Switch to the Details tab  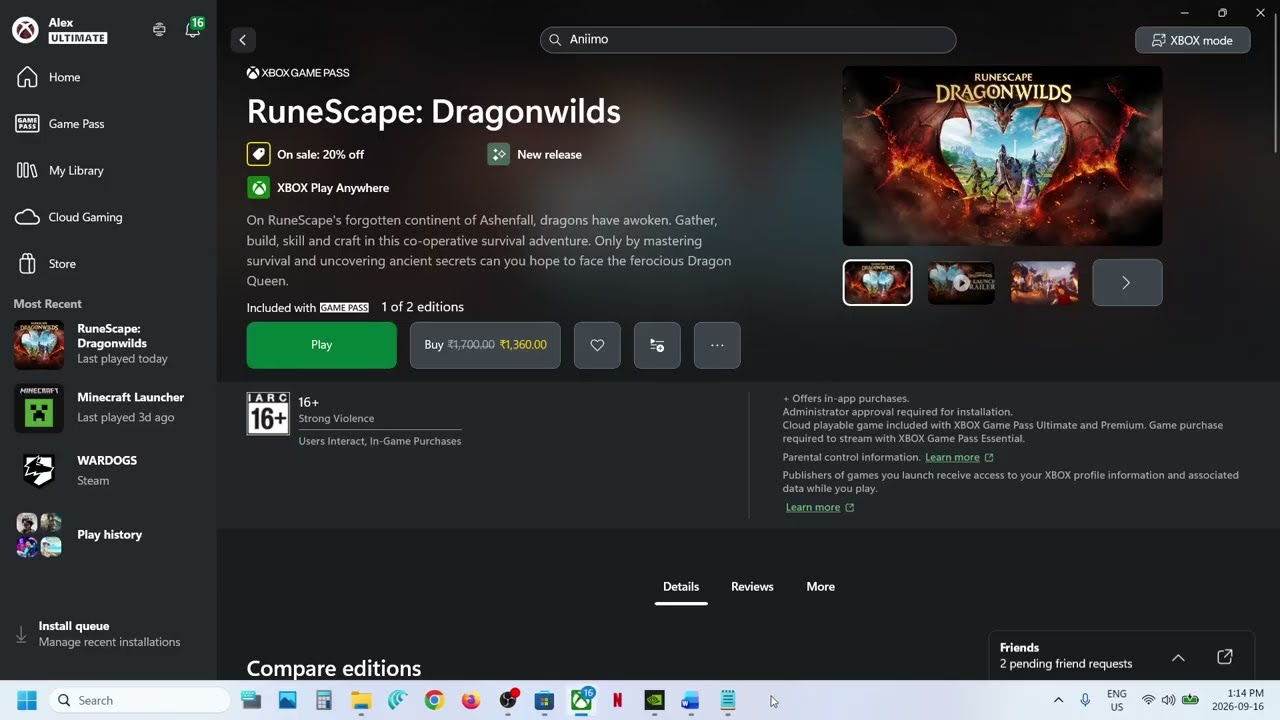(x=681, y=587)
